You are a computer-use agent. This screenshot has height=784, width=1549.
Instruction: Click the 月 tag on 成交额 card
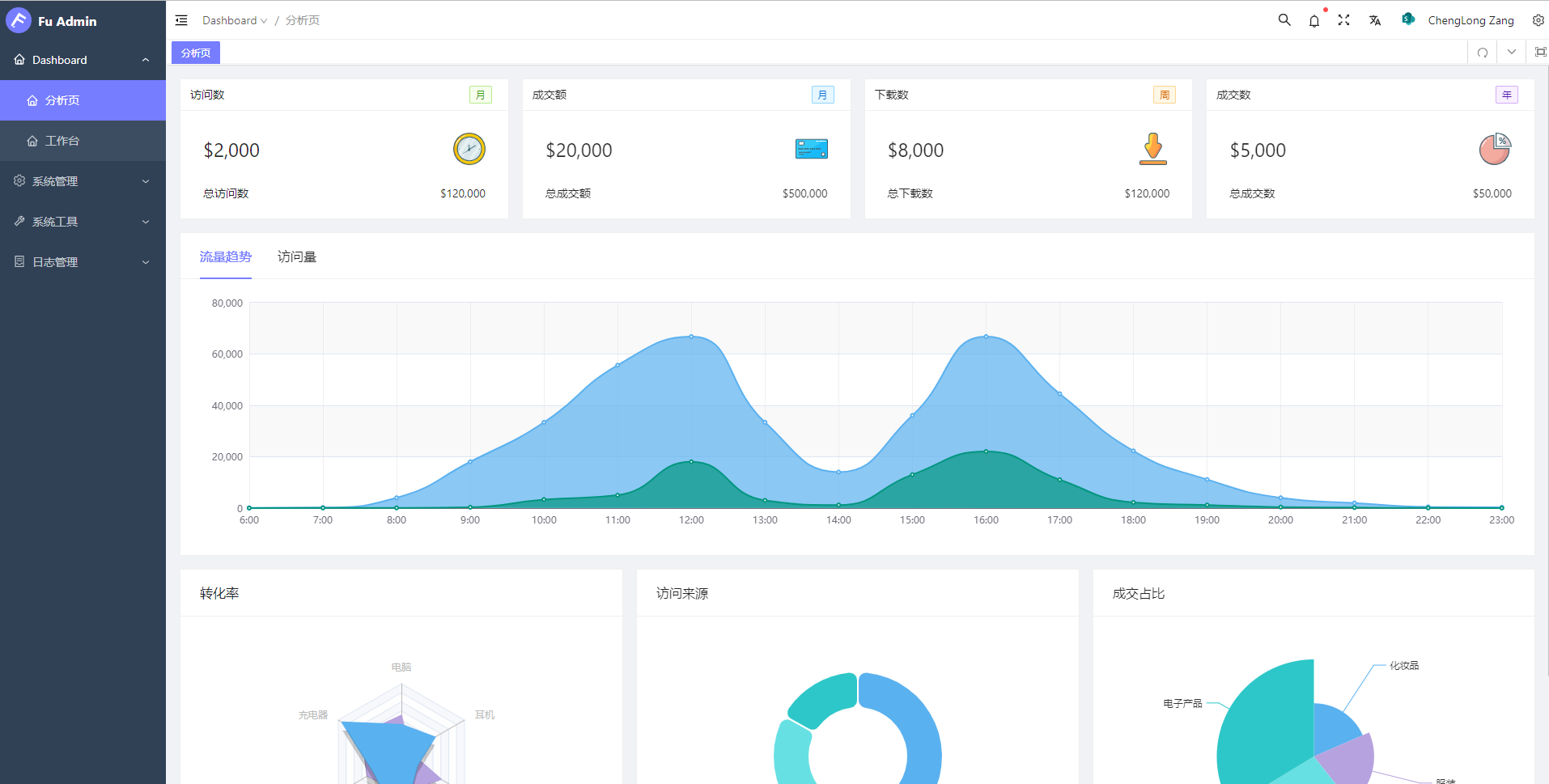[823, 95]
